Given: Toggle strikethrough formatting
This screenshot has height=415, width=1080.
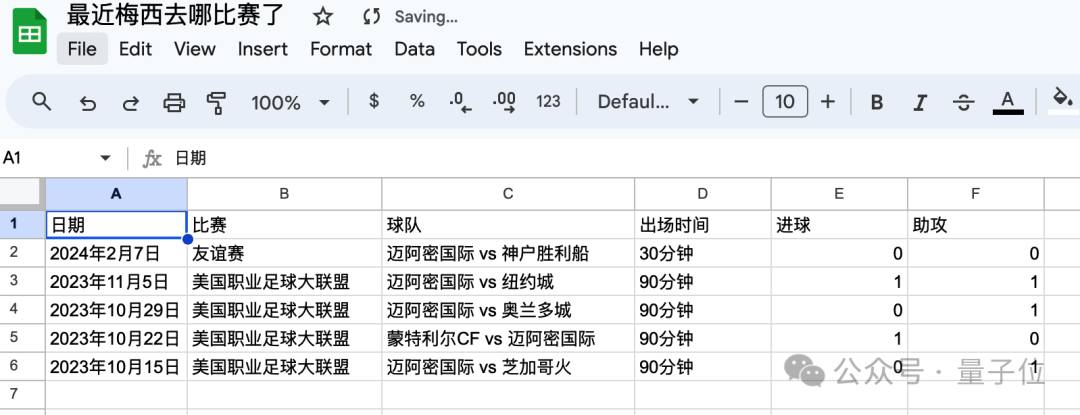Looking at the screenshot, I should pyautogui.click(x=963, y=103).
